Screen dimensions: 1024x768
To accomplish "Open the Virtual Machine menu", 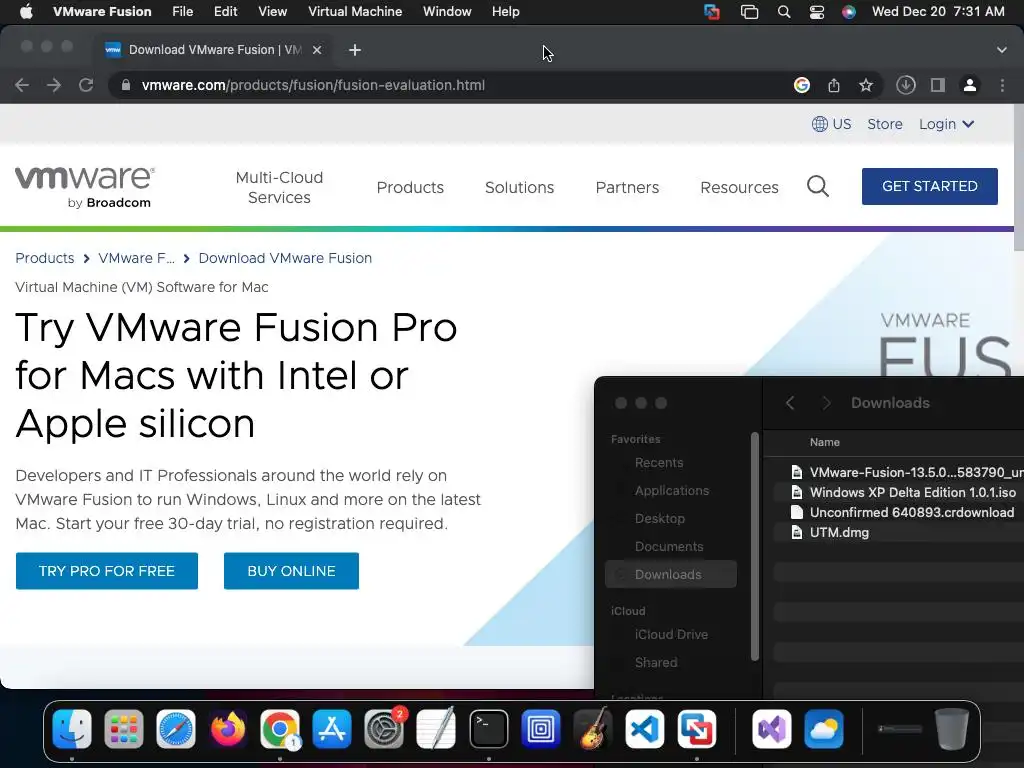I will point(355,11).
